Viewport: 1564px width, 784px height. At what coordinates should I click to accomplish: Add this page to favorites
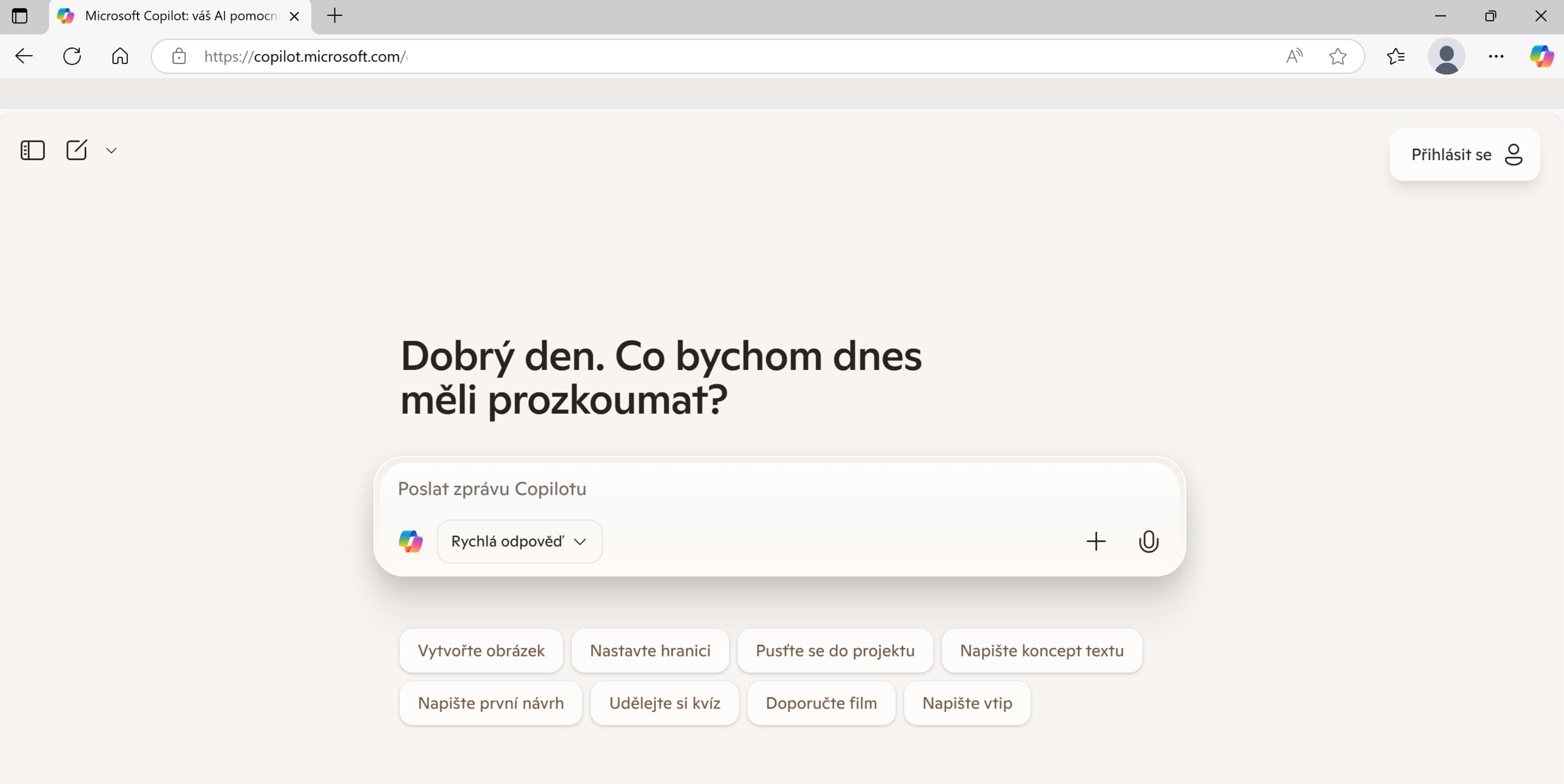point(1338,56)
